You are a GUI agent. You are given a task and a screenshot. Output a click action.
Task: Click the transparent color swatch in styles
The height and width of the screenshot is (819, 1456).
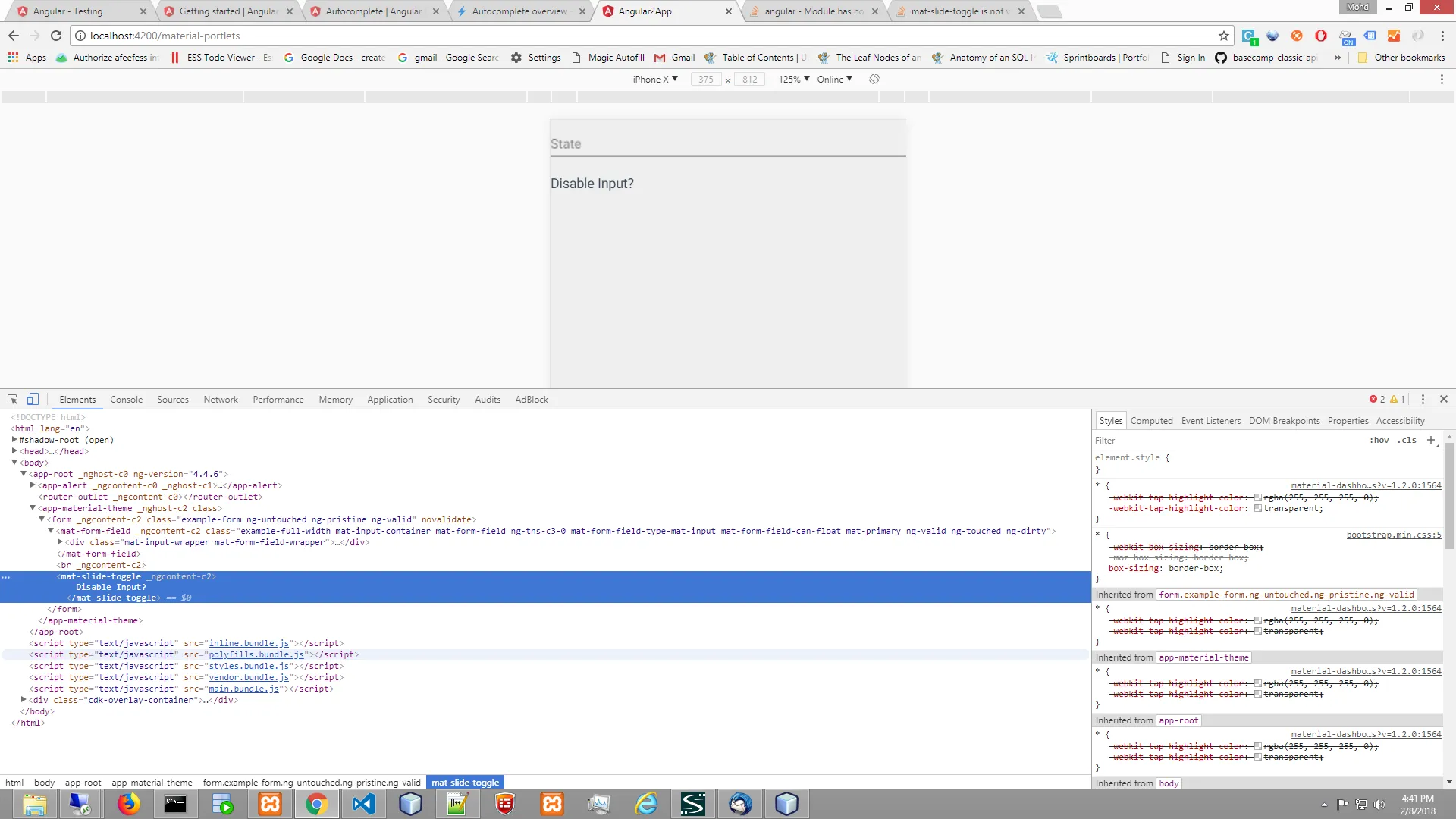1258,509
